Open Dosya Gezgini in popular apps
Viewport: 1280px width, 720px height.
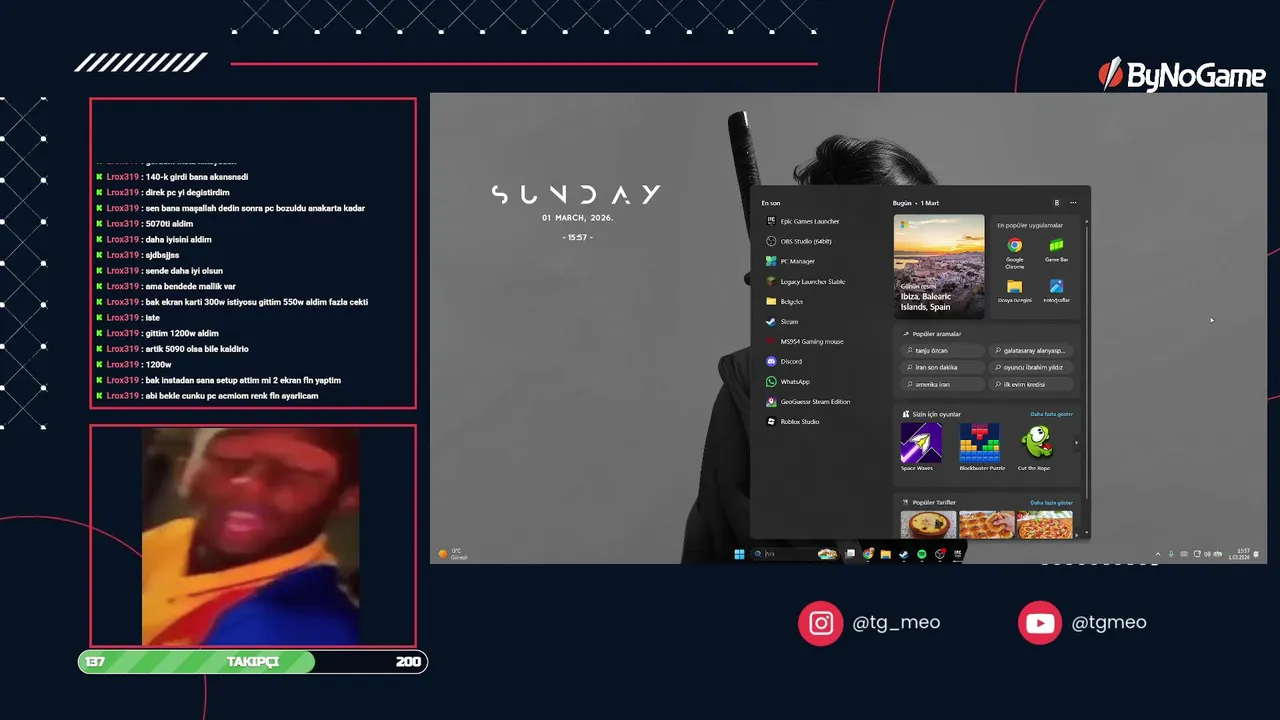tap(1014, 291)
